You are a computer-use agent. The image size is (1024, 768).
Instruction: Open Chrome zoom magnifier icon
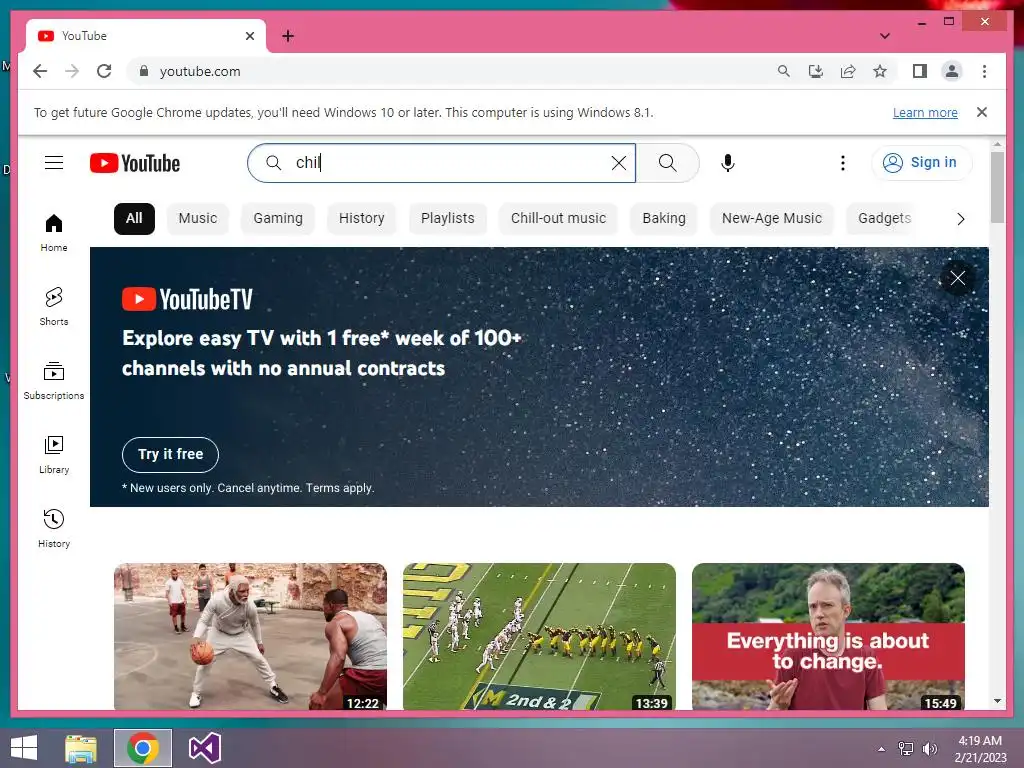click(x=784, y=71)
